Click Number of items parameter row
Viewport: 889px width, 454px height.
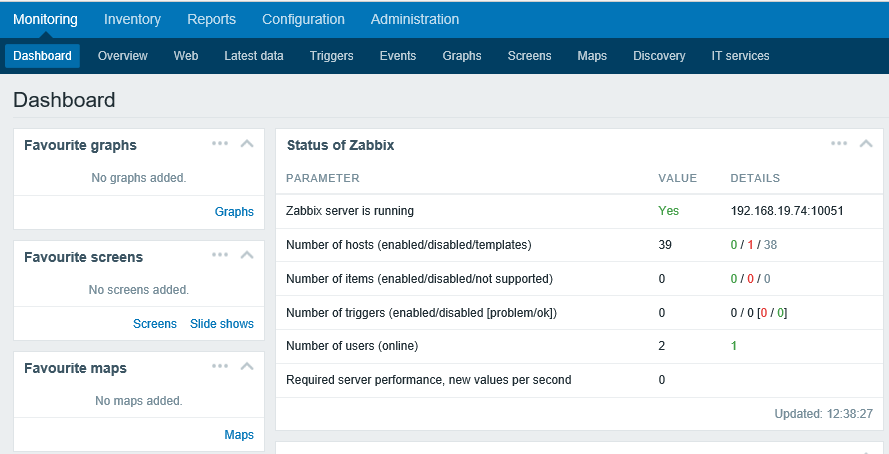579,279
